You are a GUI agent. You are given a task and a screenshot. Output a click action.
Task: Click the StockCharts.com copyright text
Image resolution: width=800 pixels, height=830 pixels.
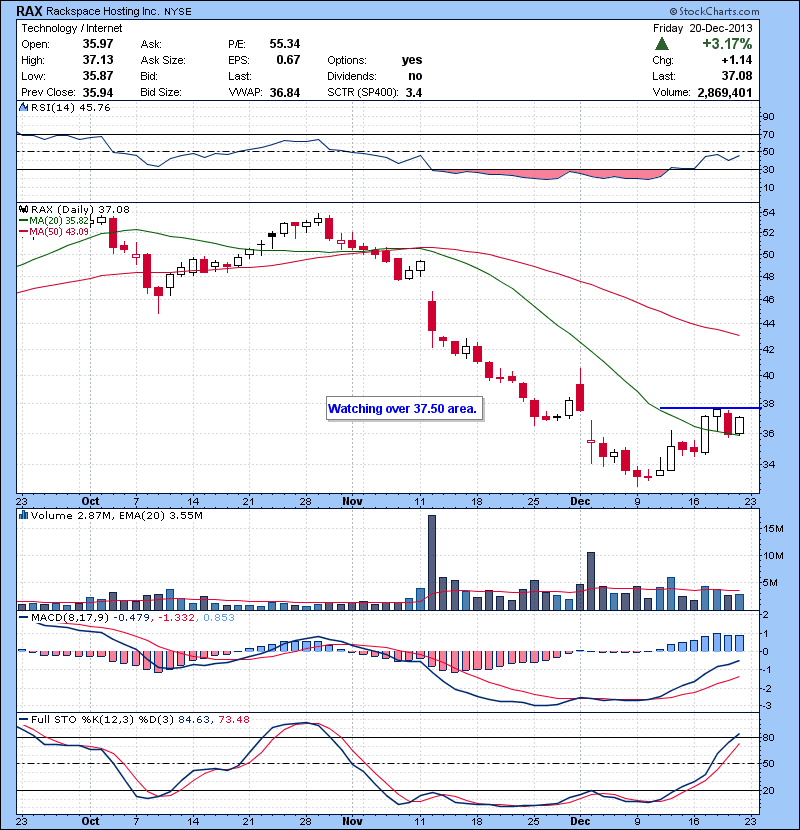(714, 11)
